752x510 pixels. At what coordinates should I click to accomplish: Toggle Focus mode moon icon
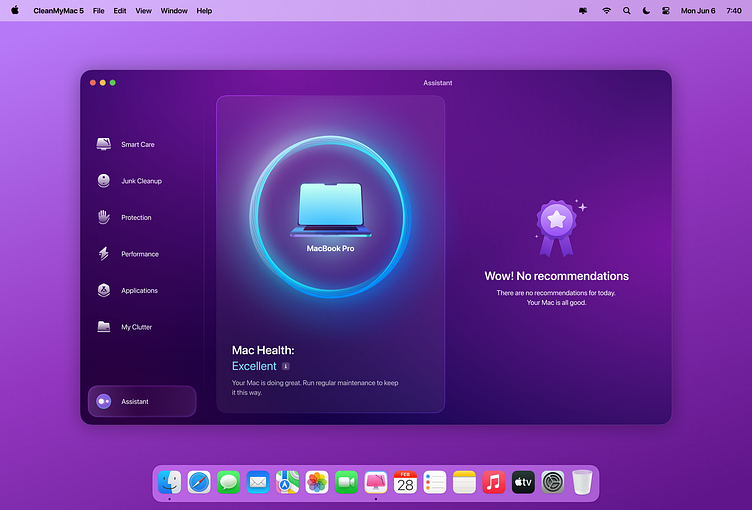[x=646, y=10]
